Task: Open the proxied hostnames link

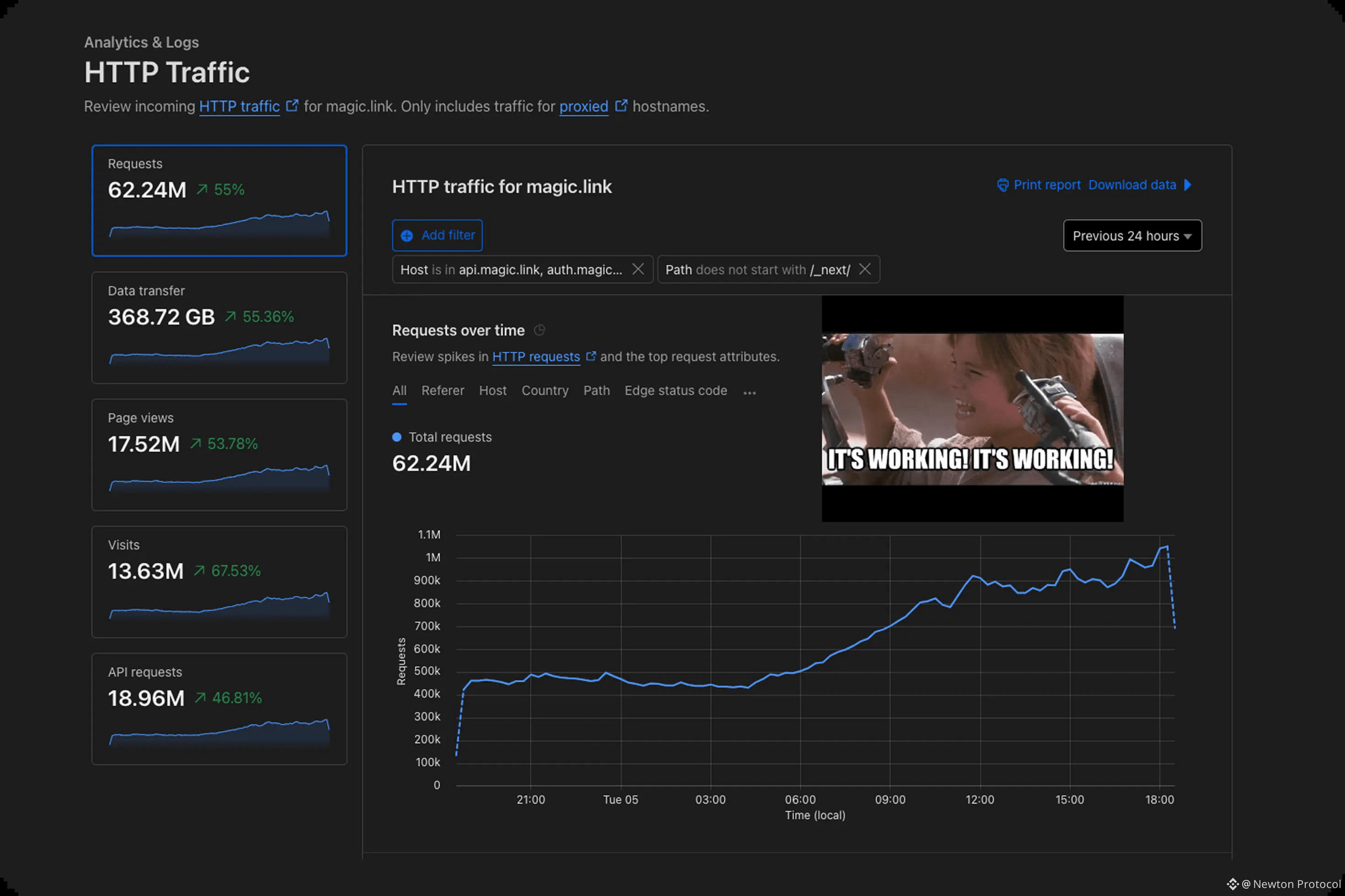Action: (x=583, y=107)
